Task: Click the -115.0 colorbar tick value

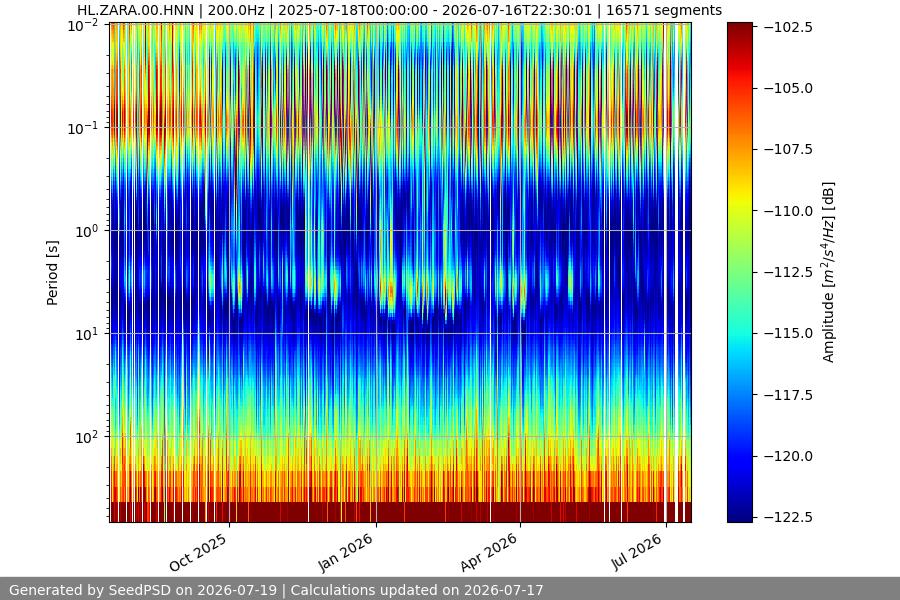Action: point(789,334)
